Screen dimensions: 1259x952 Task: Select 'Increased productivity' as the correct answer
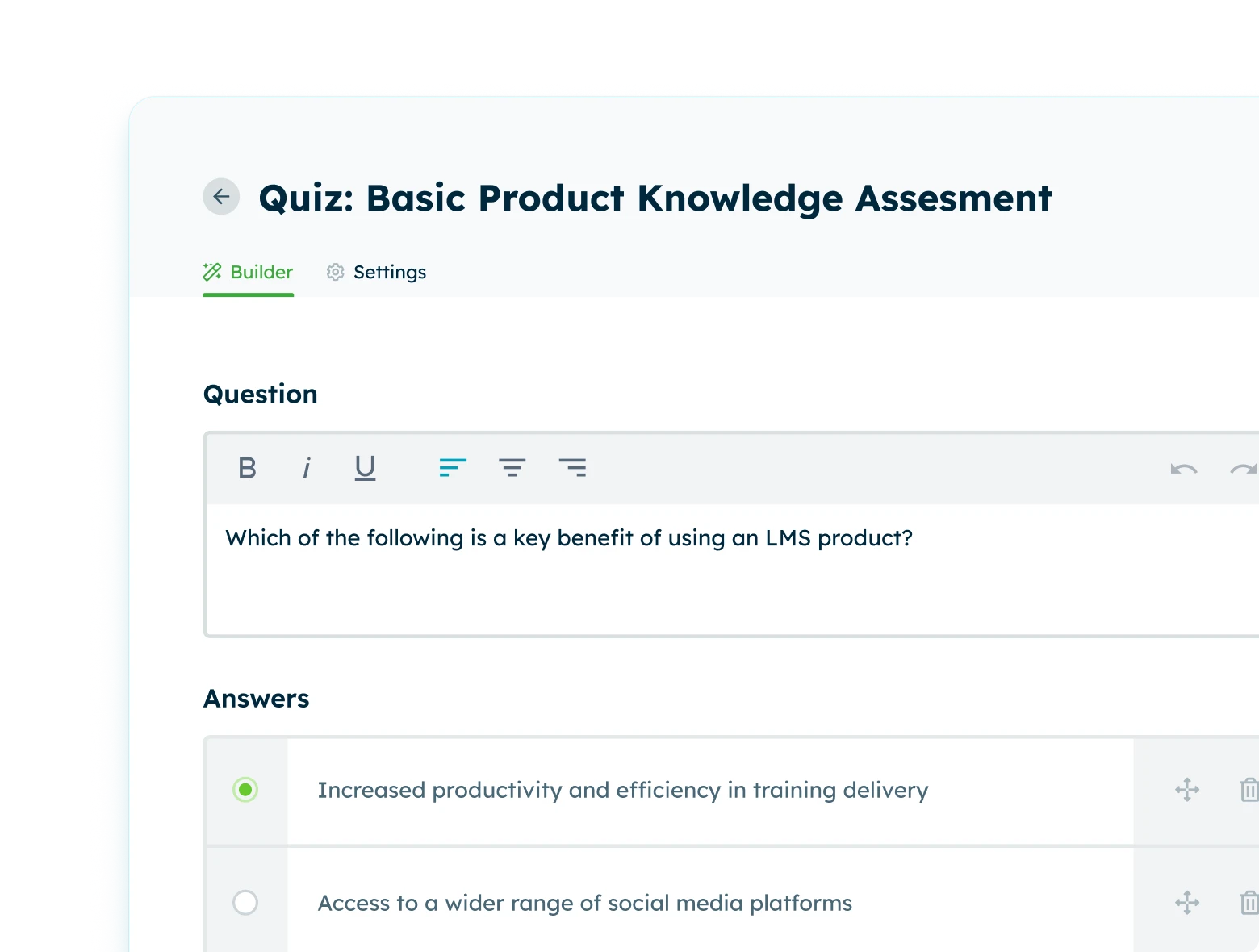tap(245, 789)
